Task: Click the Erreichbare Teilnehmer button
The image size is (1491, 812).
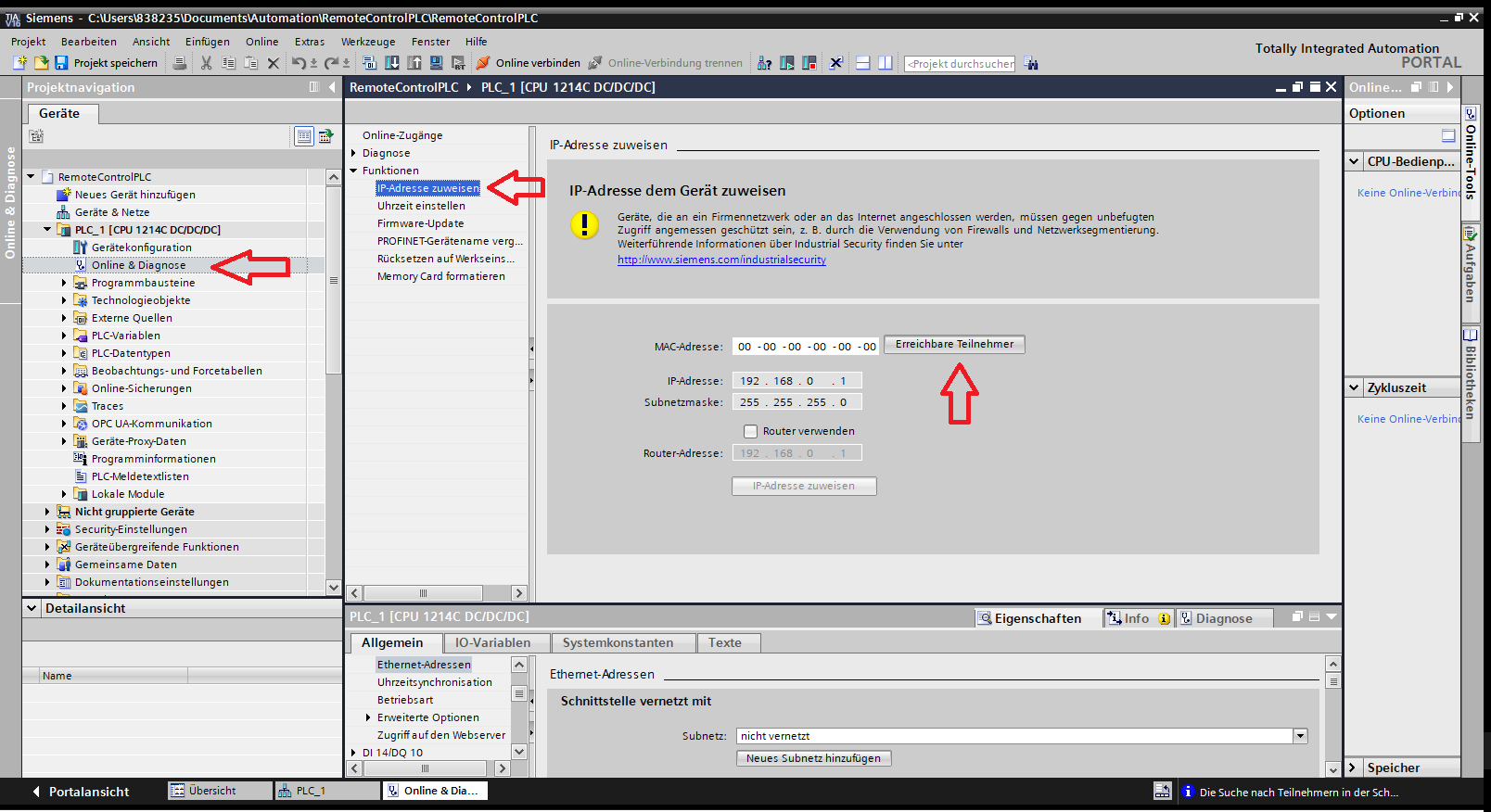Action: coord(954,344)
